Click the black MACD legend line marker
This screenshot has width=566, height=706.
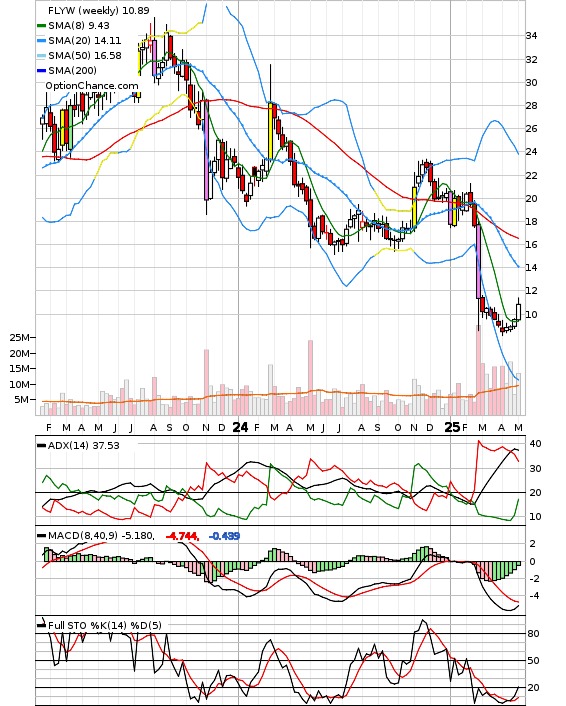41,536
